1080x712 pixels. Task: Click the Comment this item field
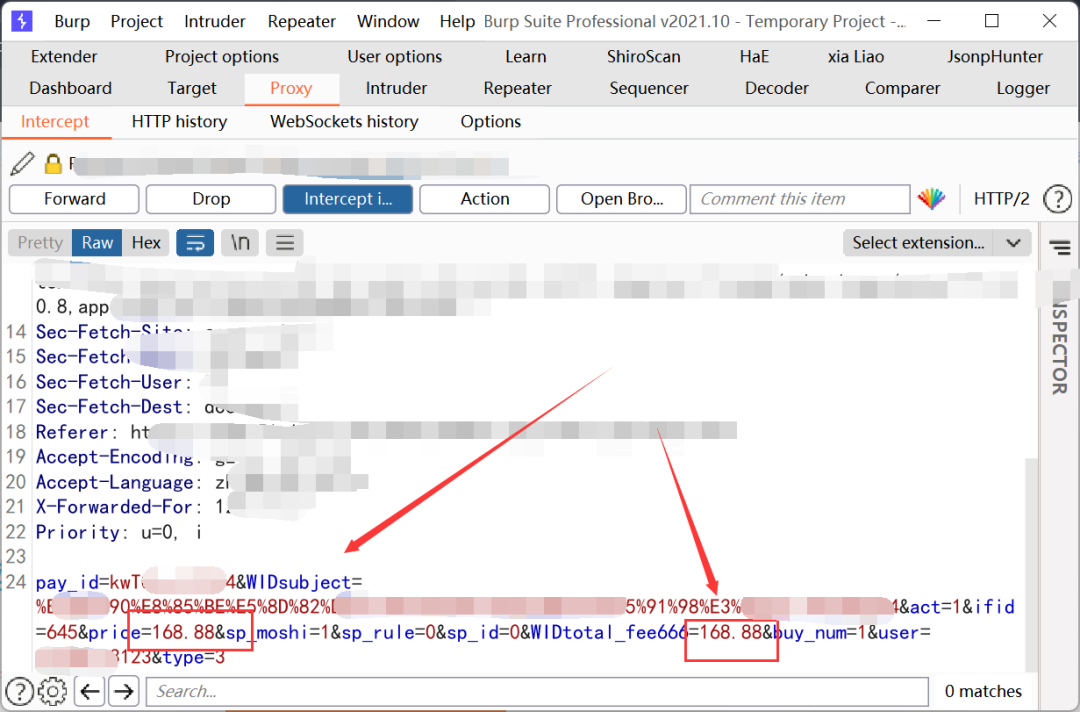coord(800,199)
